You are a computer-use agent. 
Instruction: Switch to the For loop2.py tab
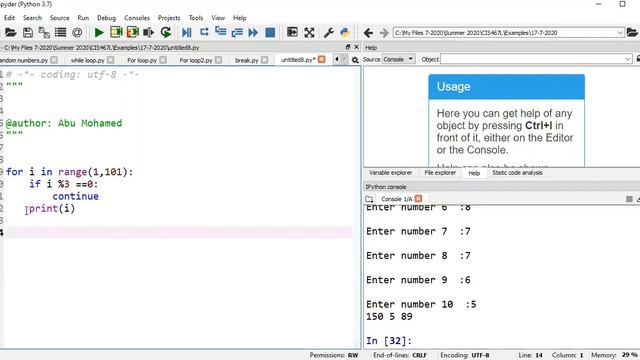tap(196, 60)
